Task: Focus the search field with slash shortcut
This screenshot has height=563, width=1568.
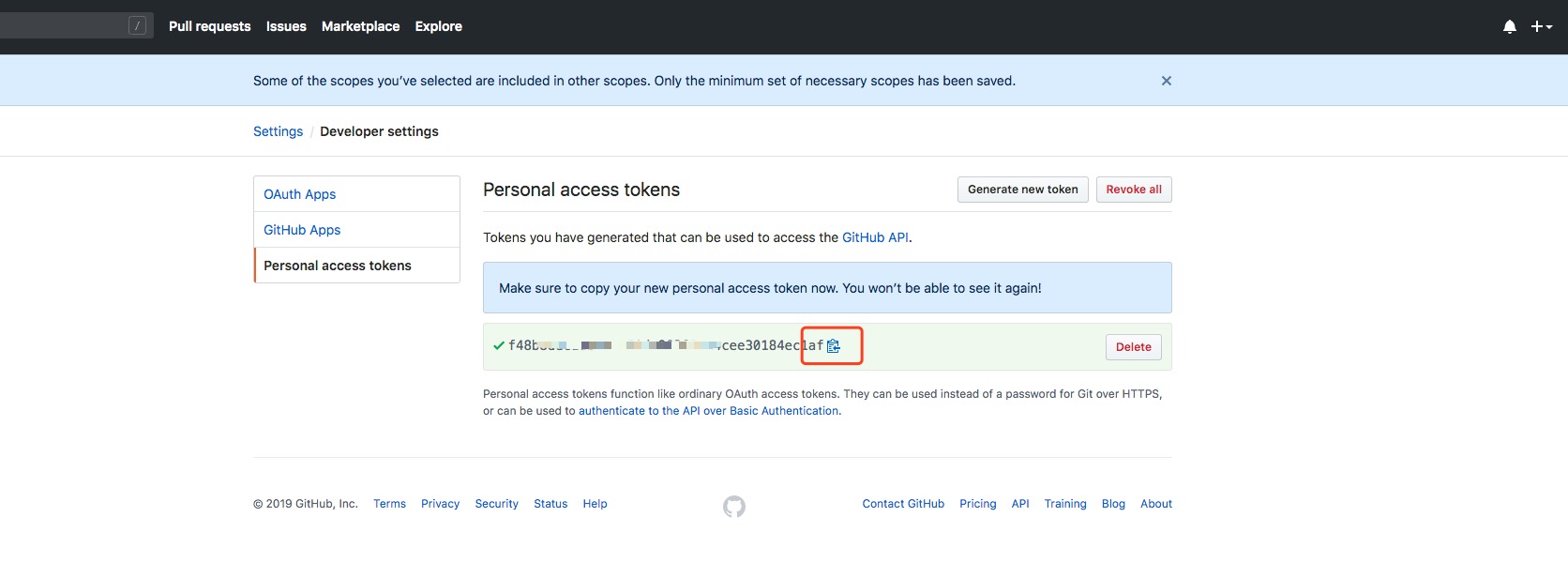Action: point(75,26)
